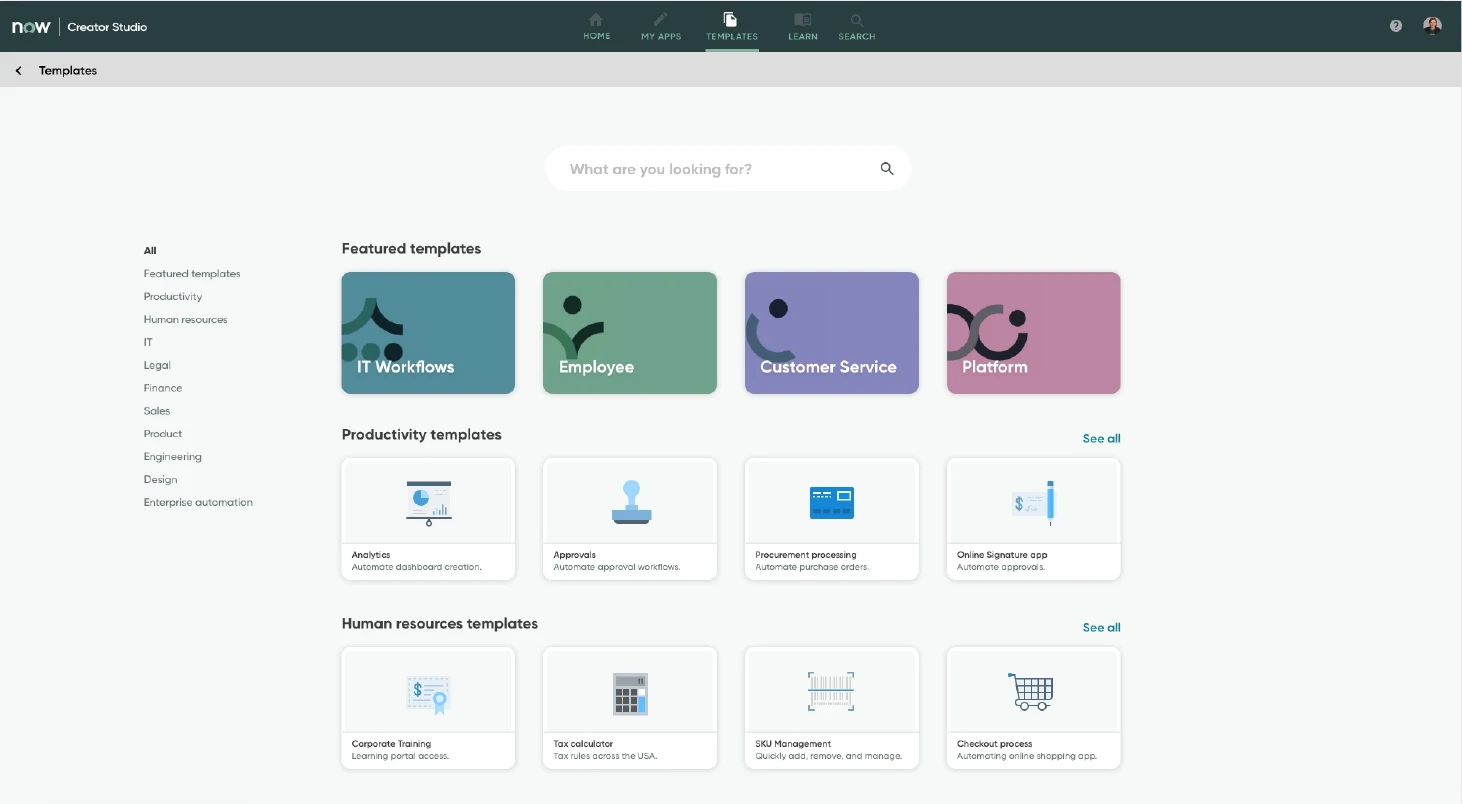Open the Procurement processing card icon
Screen dimensions: 1462x804
pos(832,502)
